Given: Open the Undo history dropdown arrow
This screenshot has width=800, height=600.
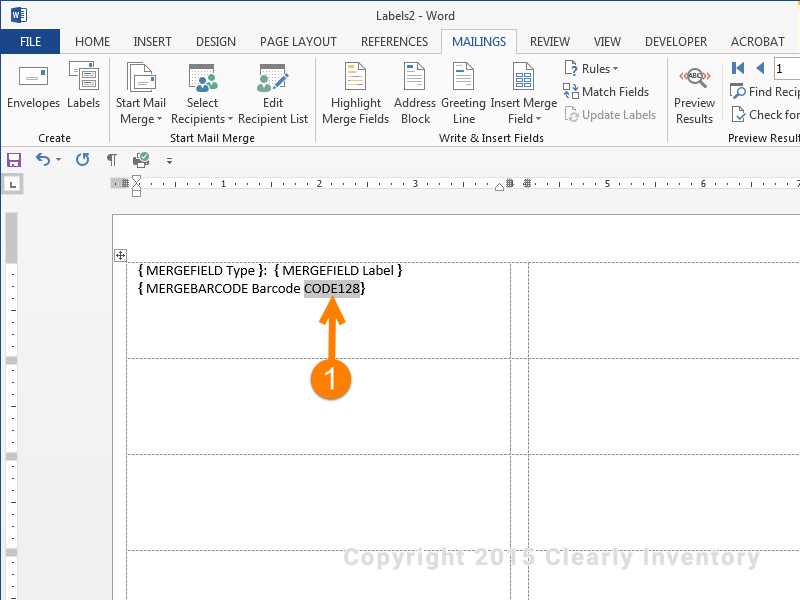Looking at the screenshot, I should click(x=59, y=160).
